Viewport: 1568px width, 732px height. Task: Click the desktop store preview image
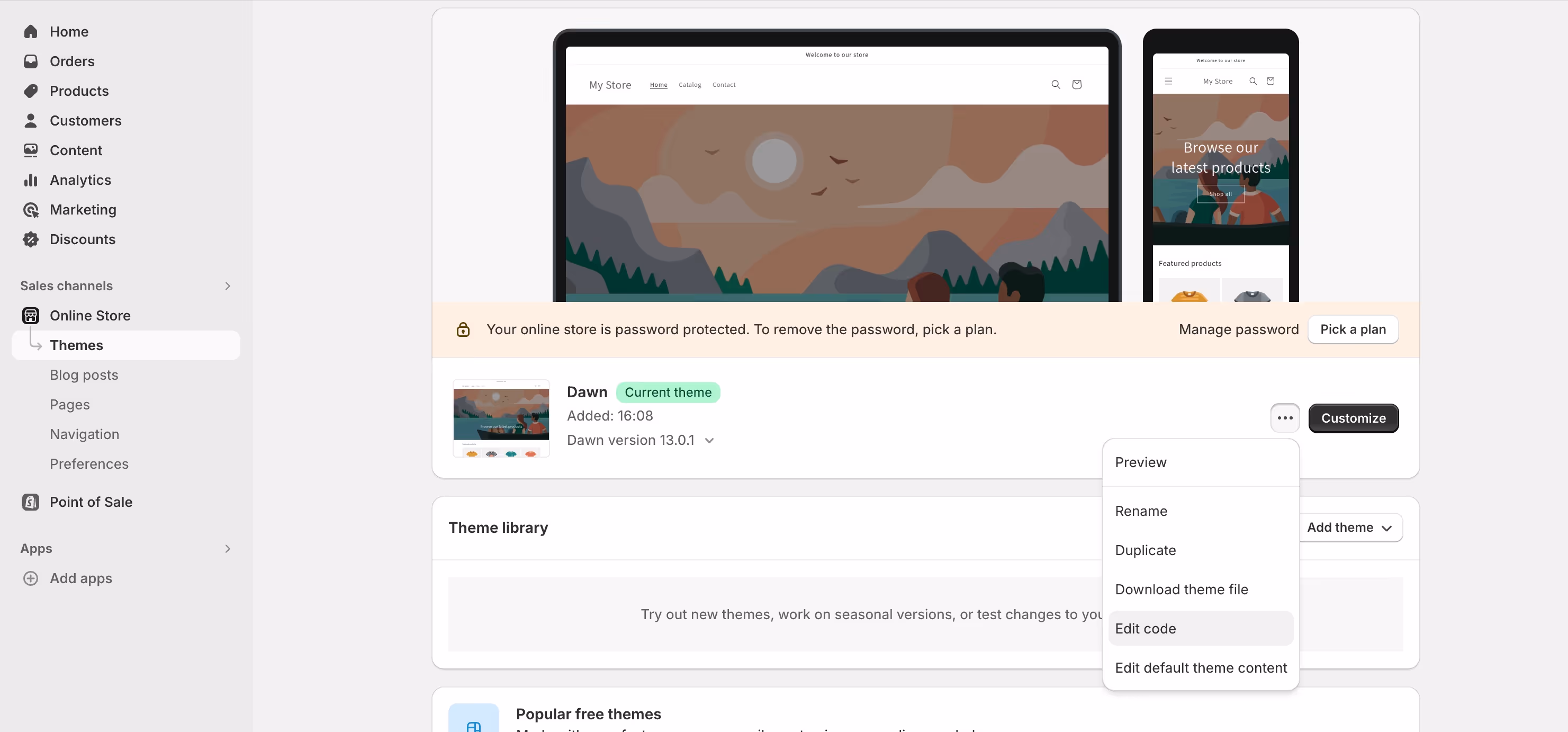pos(836,166)
